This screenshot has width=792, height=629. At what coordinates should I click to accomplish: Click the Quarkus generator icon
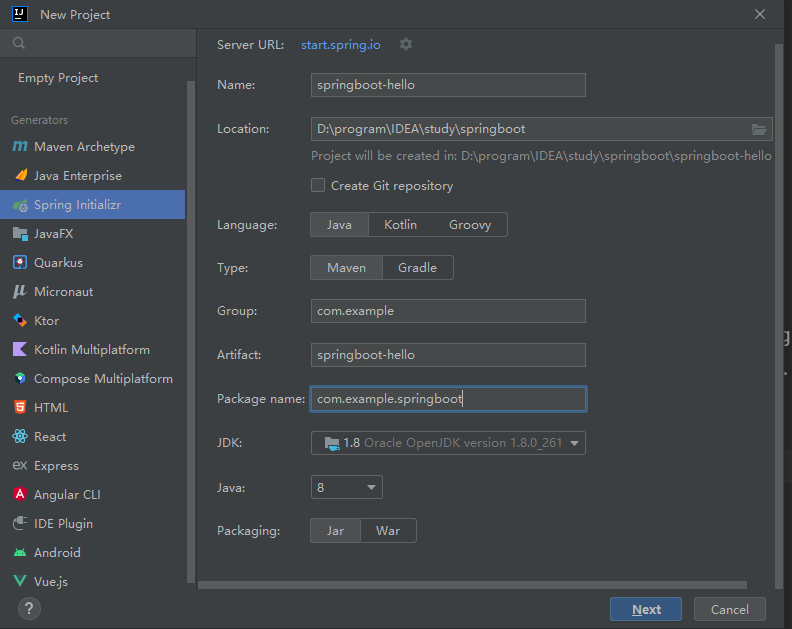[20, 262]
